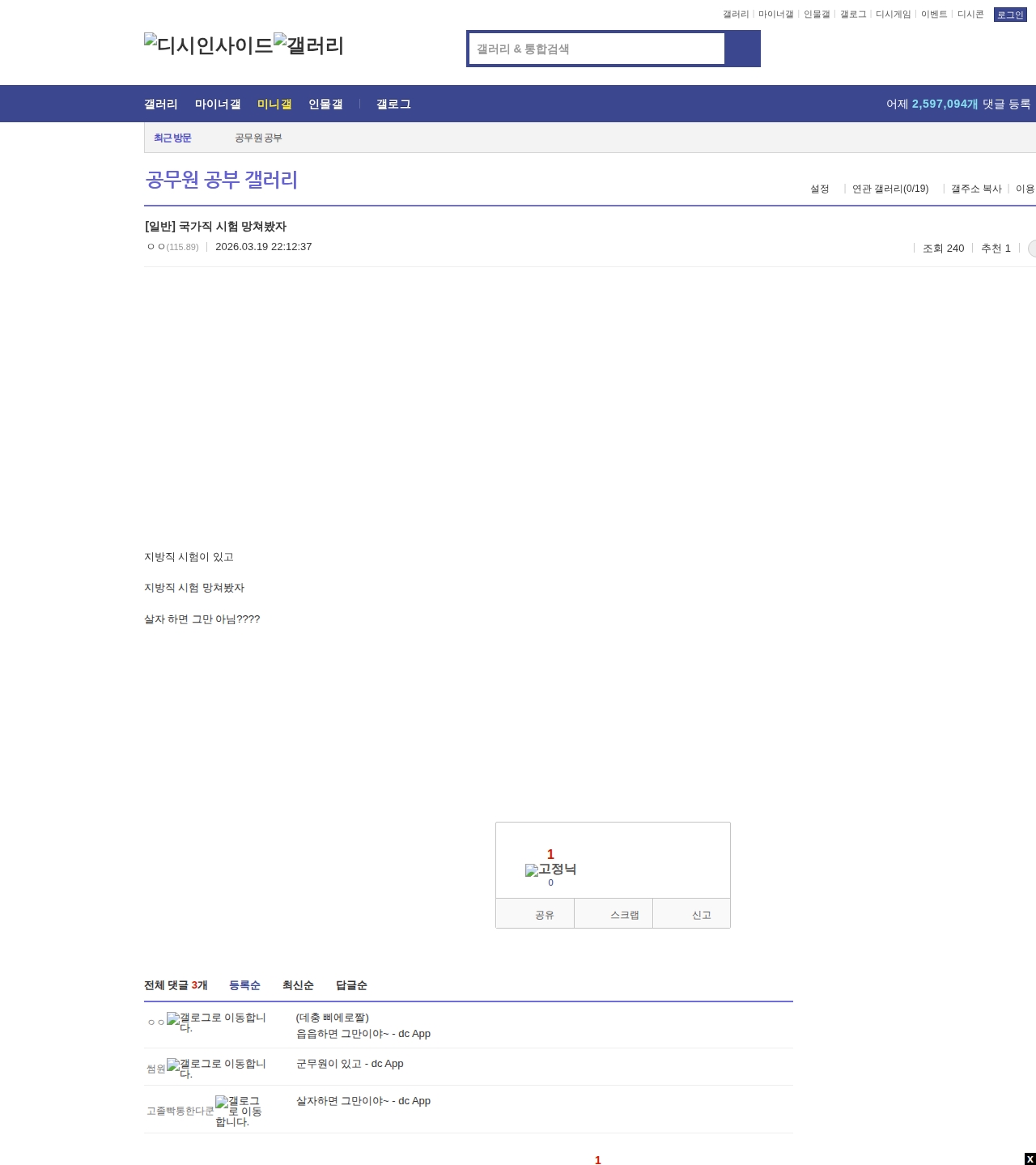
Task: Open gallog icon next to commenter 썸원
Action: coord(216,1069)
